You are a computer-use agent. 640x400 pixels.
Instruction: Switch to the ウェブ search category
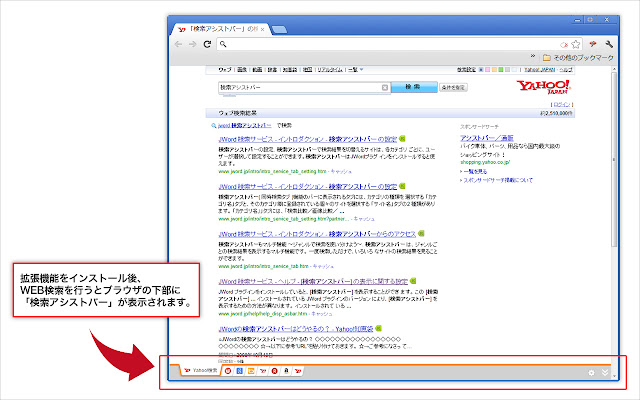coord(224,70)
